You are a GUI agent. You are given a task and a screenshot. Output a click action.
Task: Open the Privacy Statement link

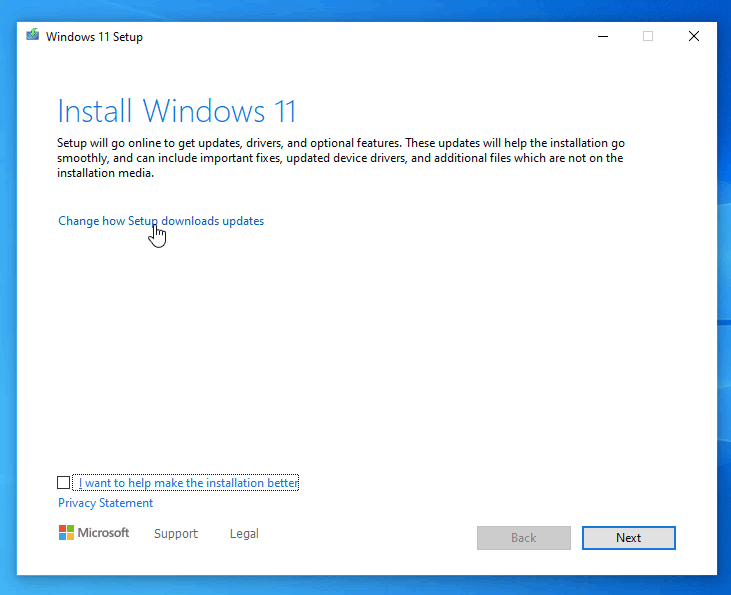coord(105,503)
